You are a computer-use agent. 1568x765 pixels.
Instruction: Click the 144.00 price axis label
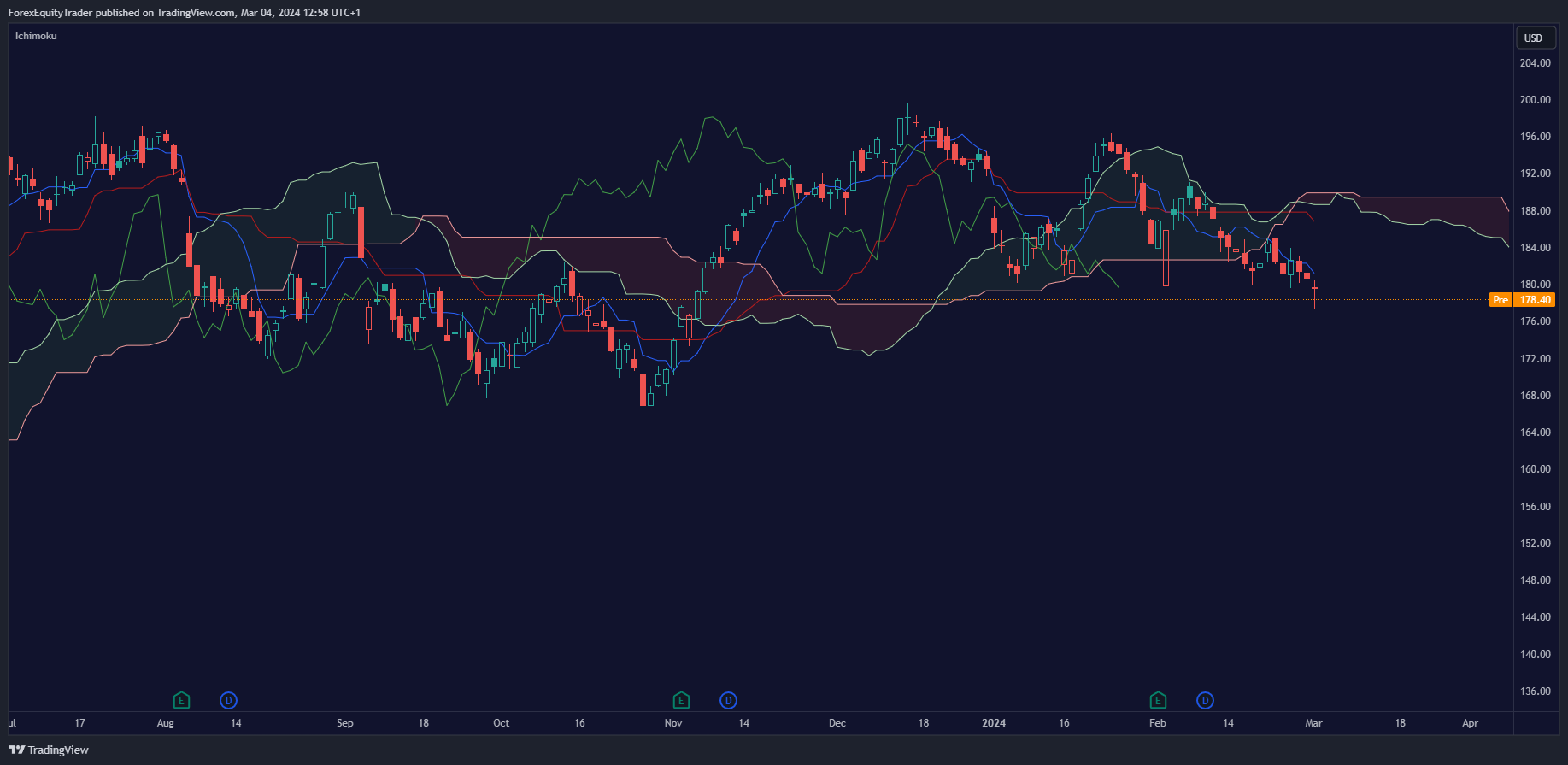point(1535,617)
